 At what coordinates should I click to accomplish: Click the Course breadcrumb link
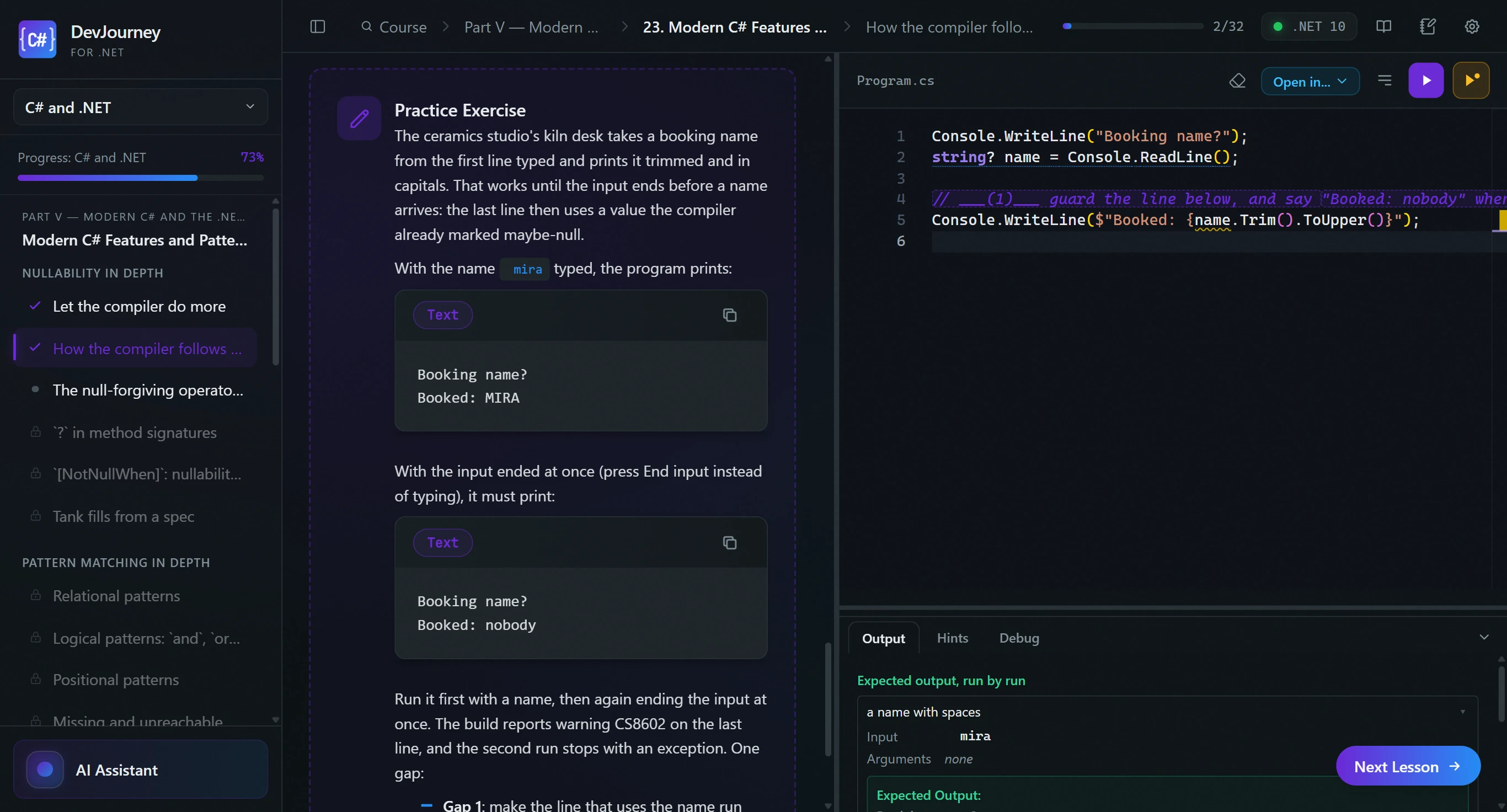[x=403, y=27]
